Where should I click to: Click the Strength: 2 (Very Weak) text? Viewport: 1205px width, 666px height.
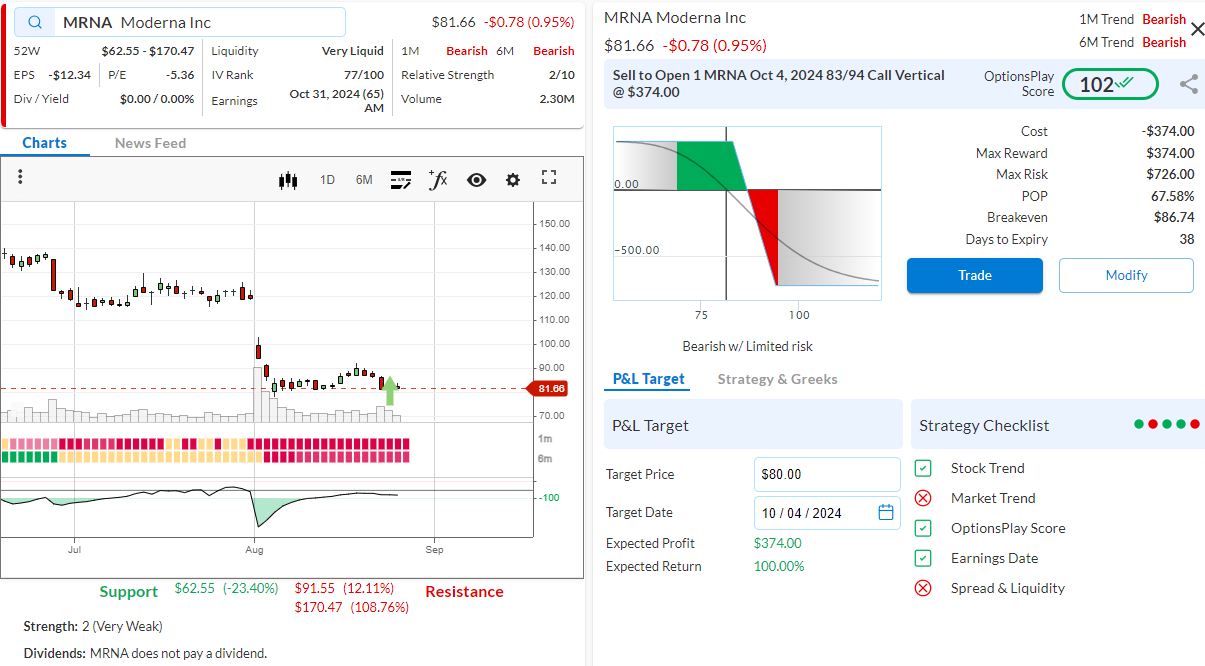coord(93,626)
